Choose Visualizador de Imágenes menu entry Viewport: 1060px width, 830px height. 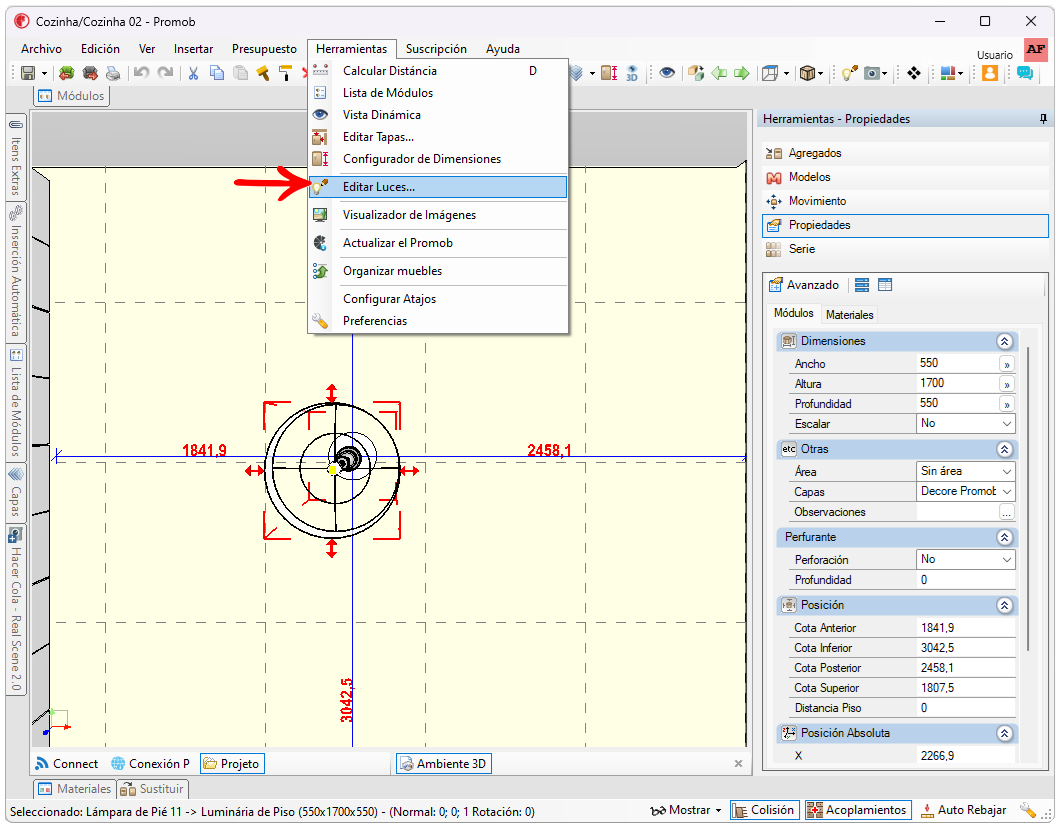438,215
